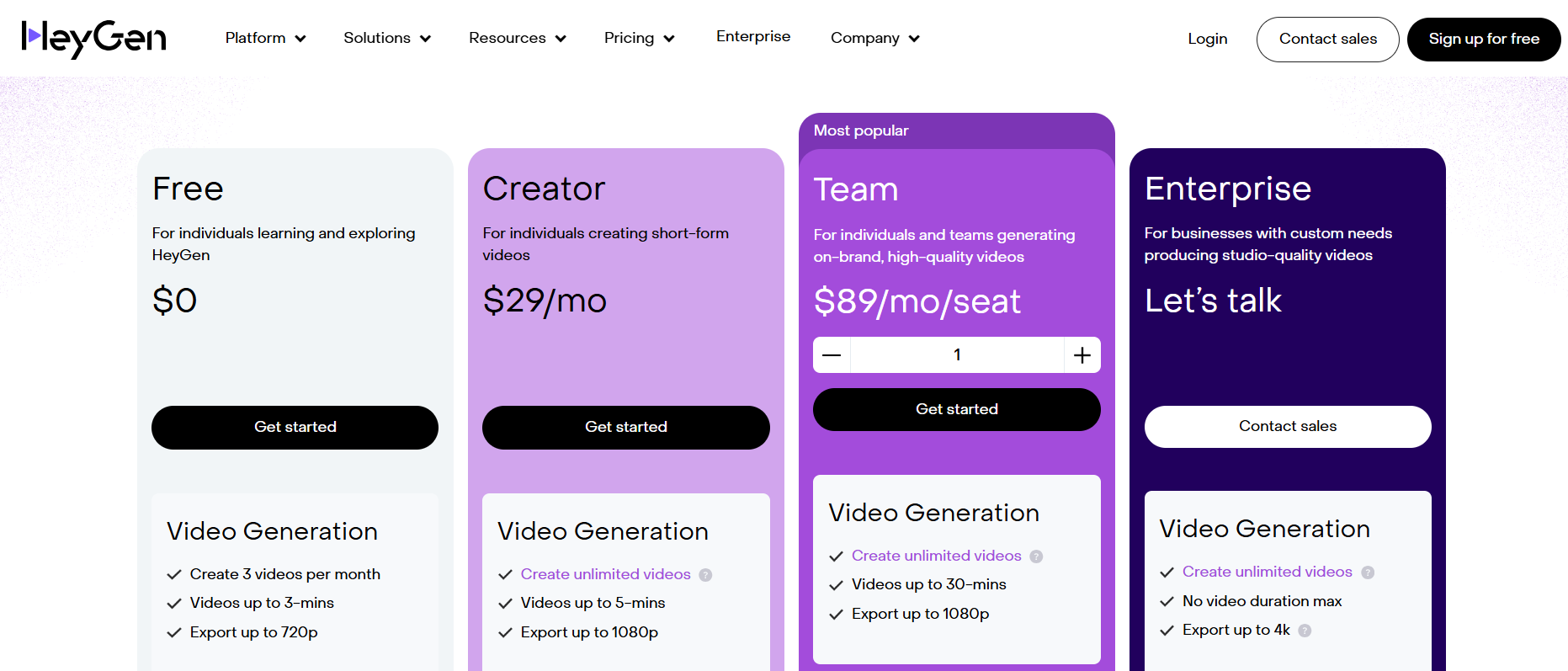Click help icon next to Export up to 4k
Viewport: 1568px width, 671px height.
1305,631
